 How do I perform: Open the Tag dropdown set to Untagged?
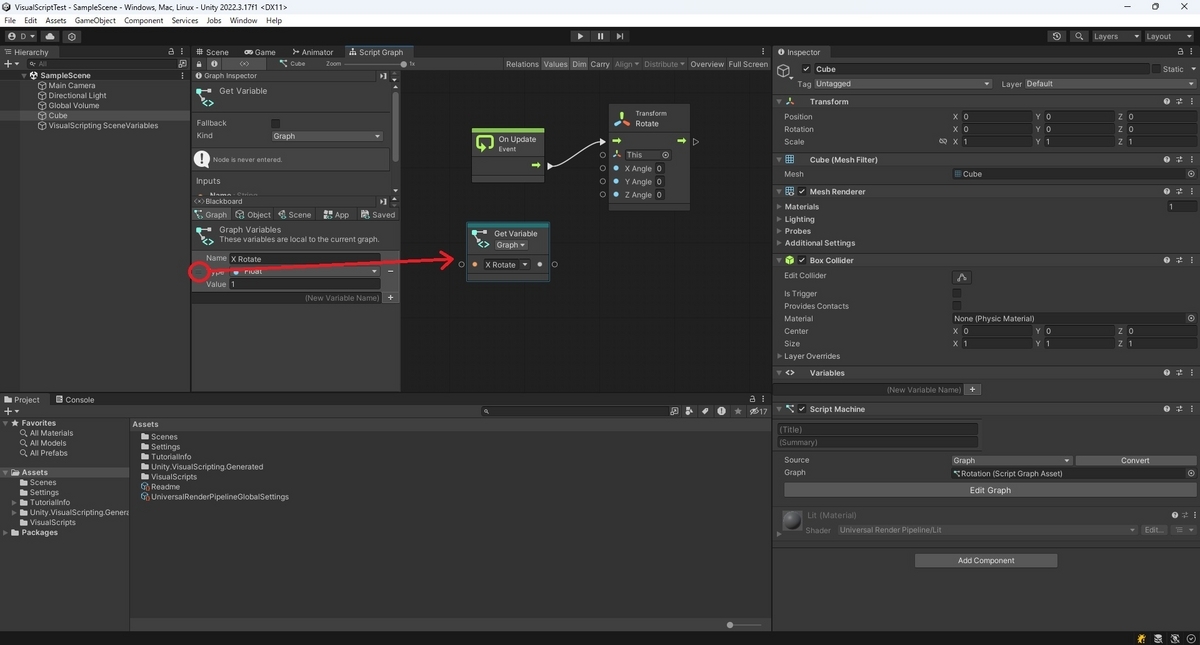903,84
